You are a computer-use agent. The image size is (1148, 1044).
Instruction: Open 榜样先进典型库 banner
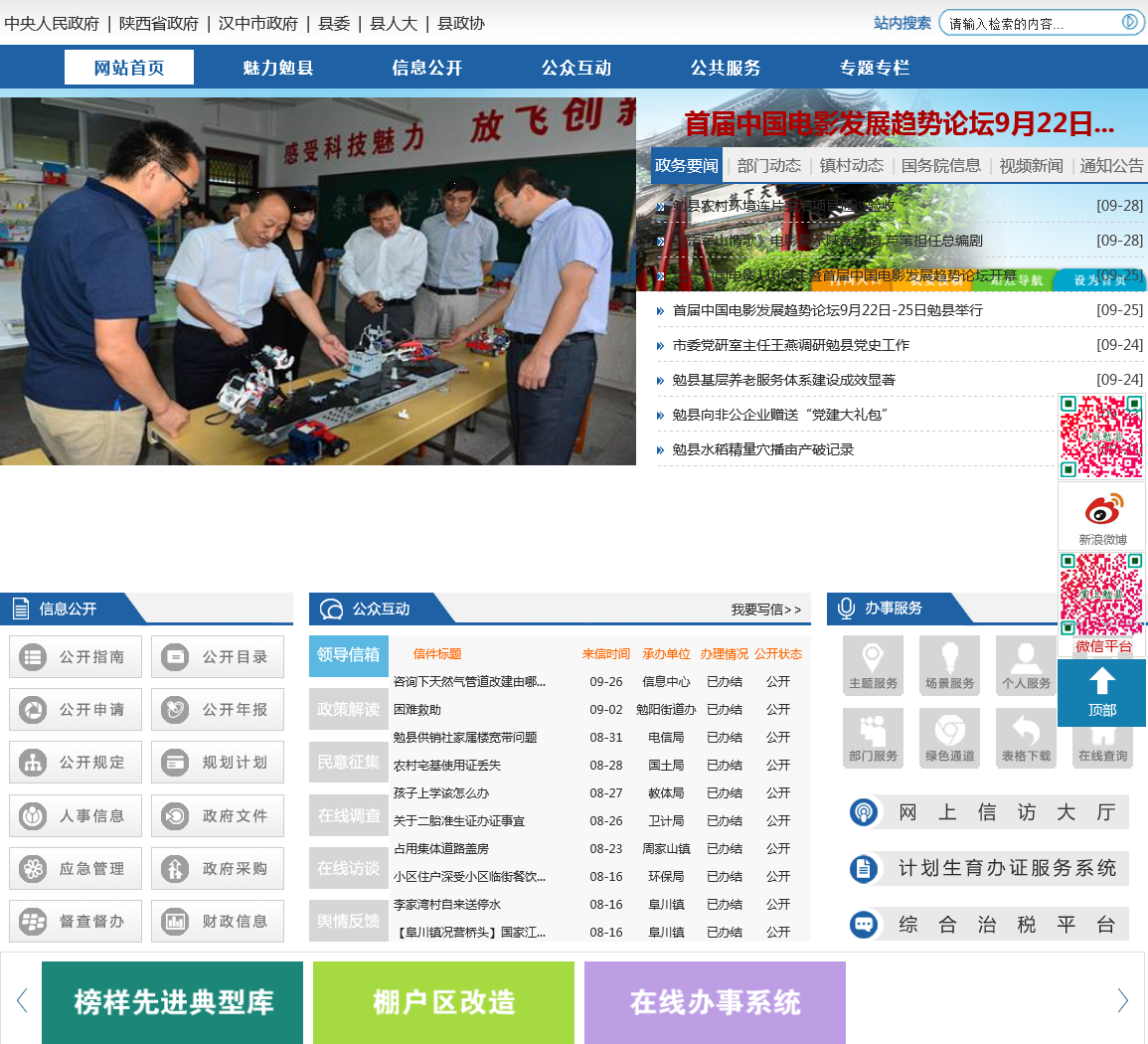[x=172, y=1002]
